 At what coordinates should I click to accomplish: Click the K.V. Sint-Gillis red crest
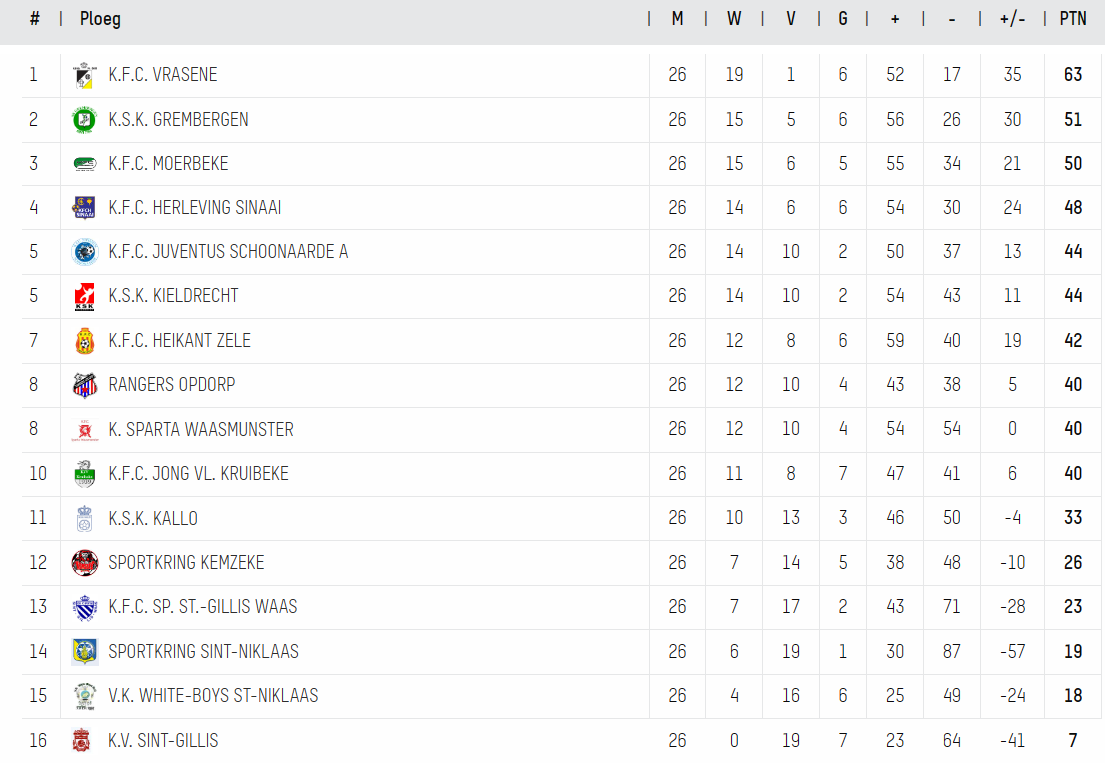tap(82, 740)
